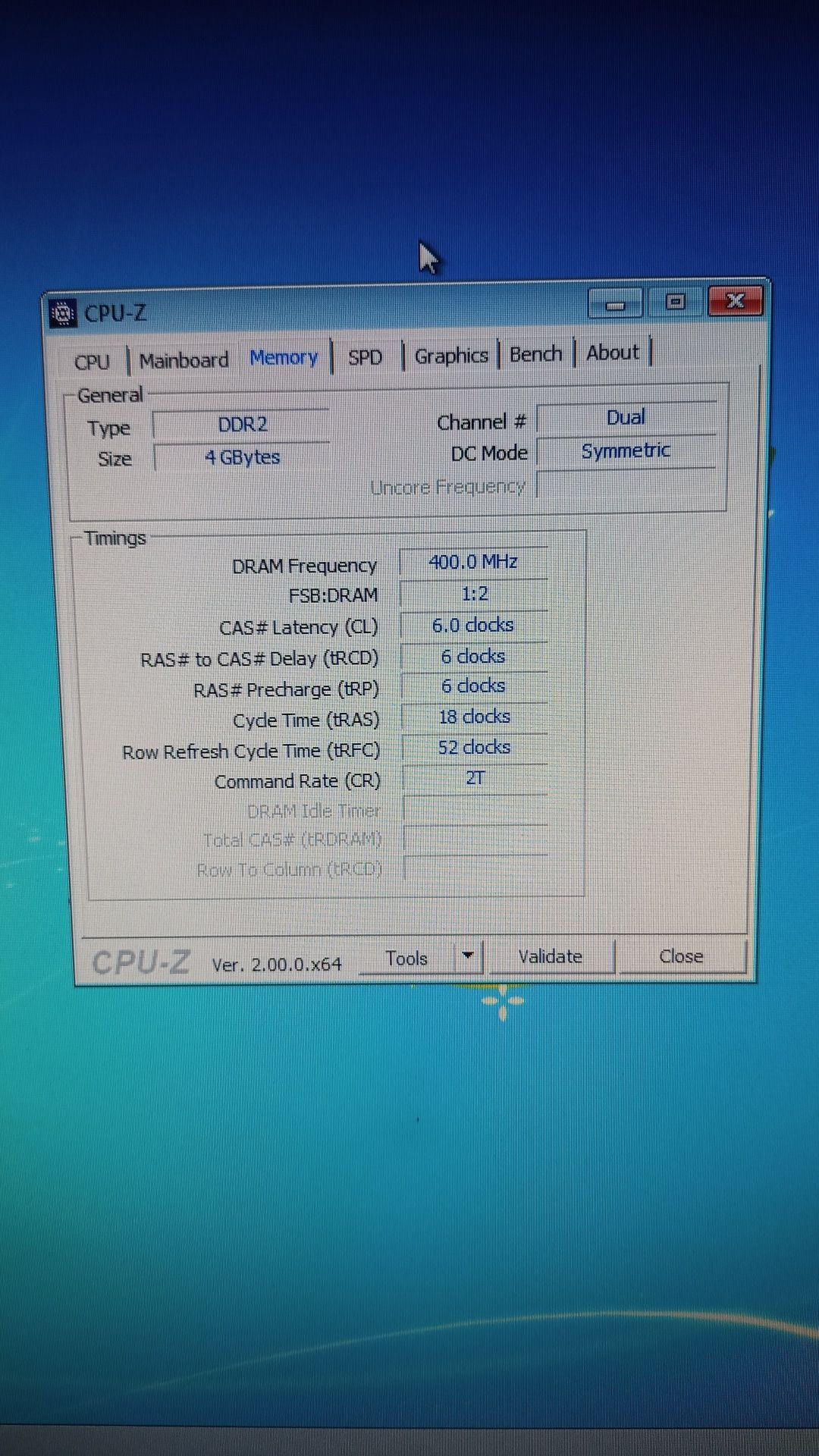Click the Dual channel value field
Image resolution: width=819 pixels, height=1456 pixels.
[x=626, y=418]
